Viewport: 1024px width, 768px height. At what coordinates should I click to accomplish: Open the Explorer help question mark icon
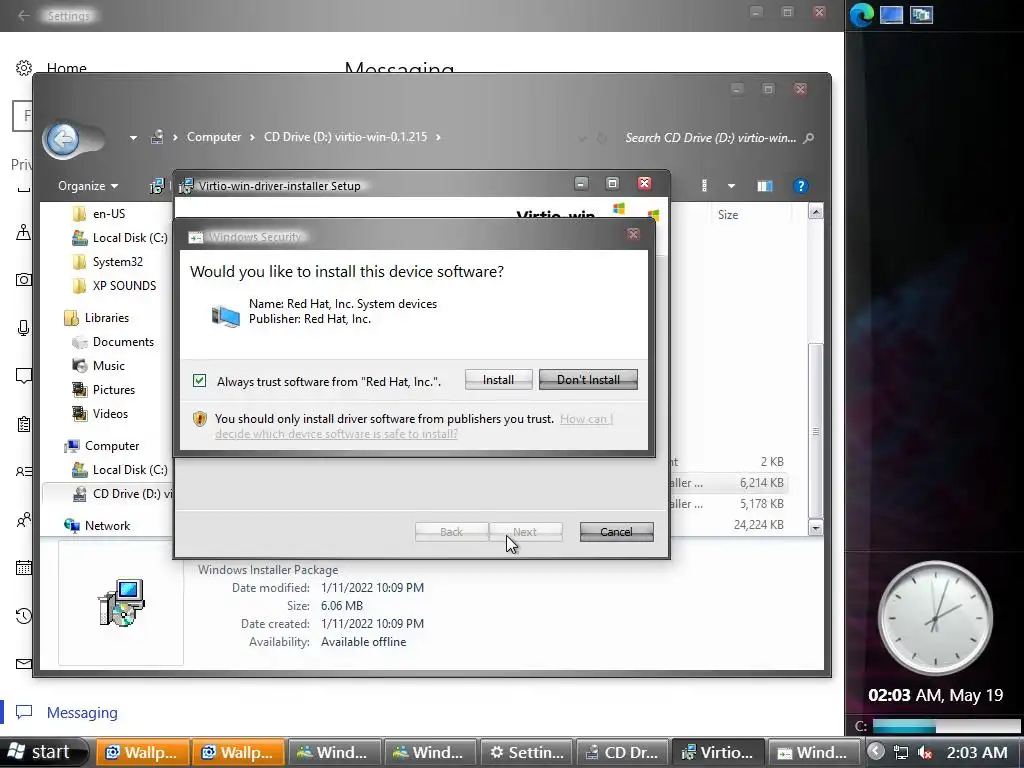pyautogui.click(x=801, y=186)
